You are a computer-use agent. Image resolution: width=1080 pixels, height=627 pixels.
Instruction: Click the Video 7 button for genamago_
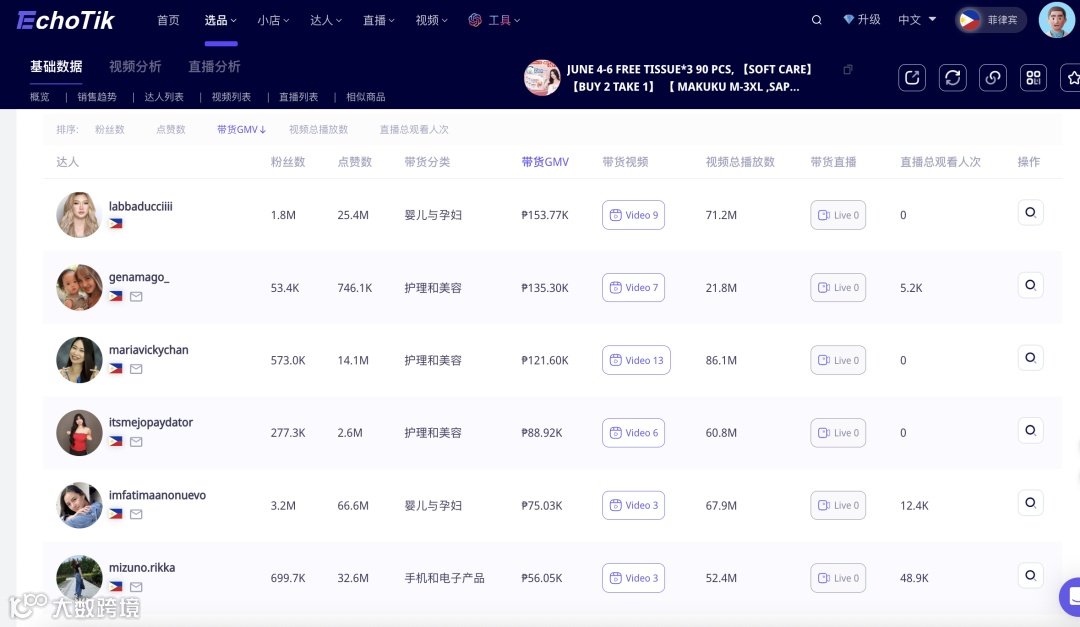point(633,287)
